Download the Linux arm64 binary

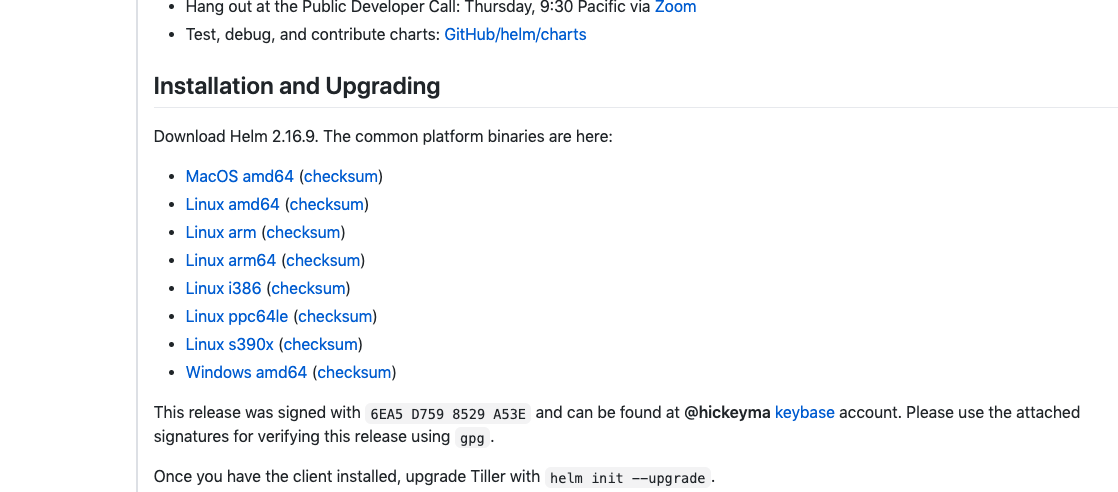[x=230, y=260]
